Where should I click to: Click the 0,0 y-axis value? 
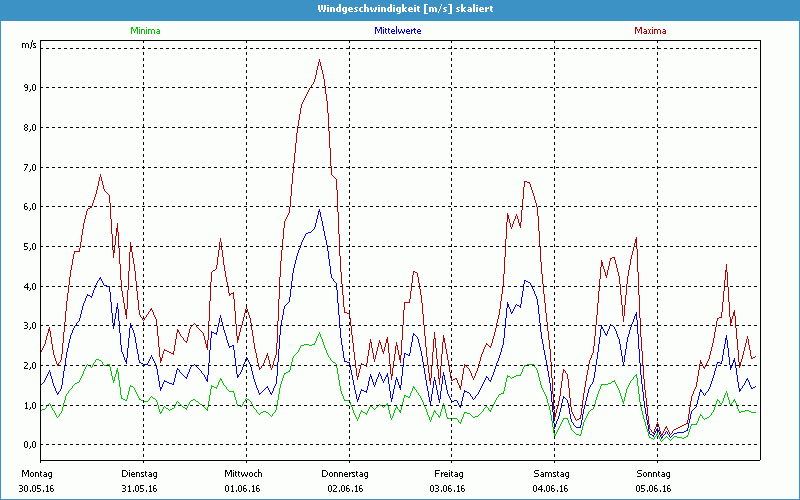click(29, 445)
